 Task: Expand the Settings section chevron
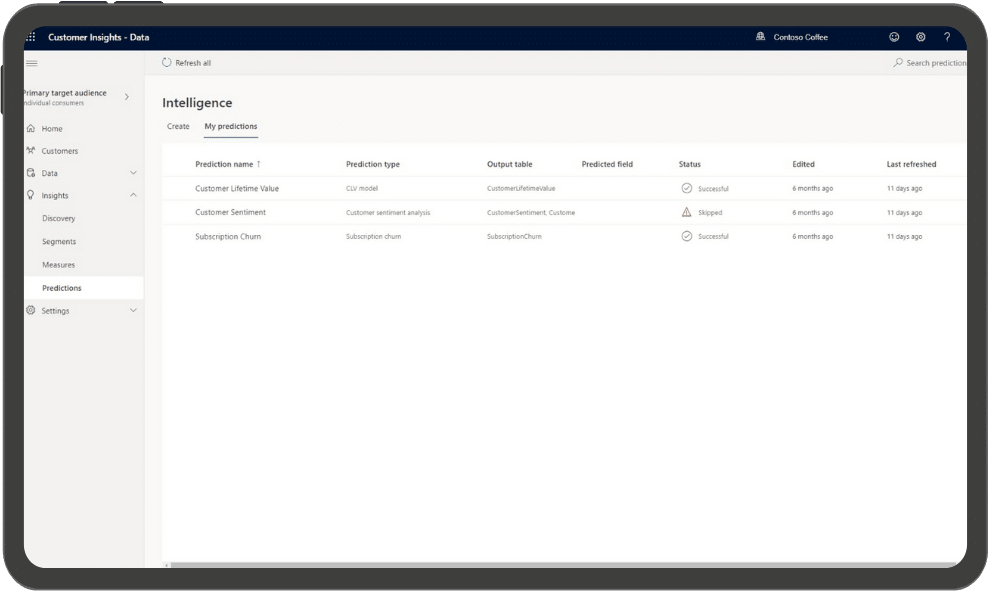click(x=133, y=311)
